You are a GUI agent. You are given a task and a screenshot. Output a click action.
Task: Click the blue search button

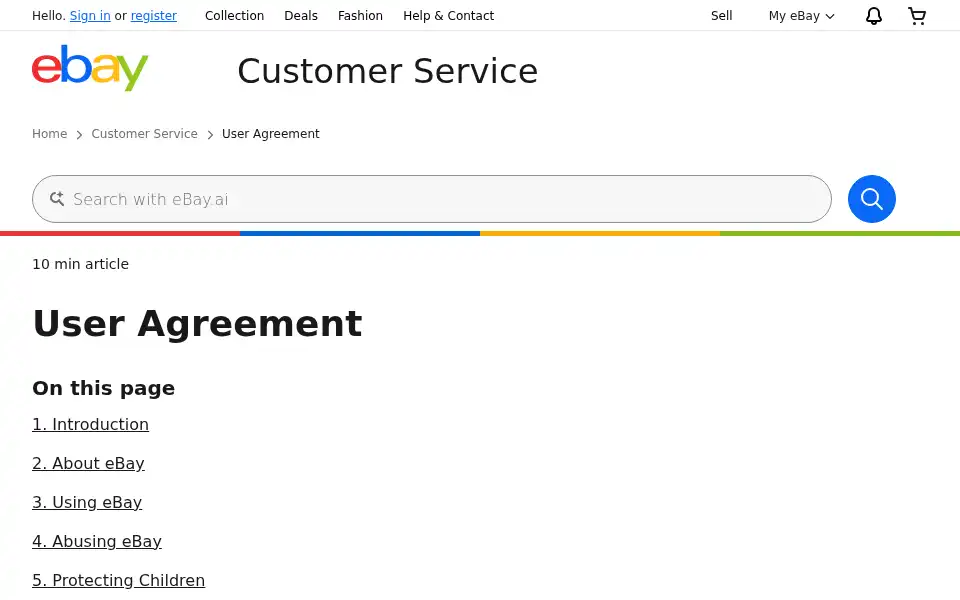pos(871,199)
